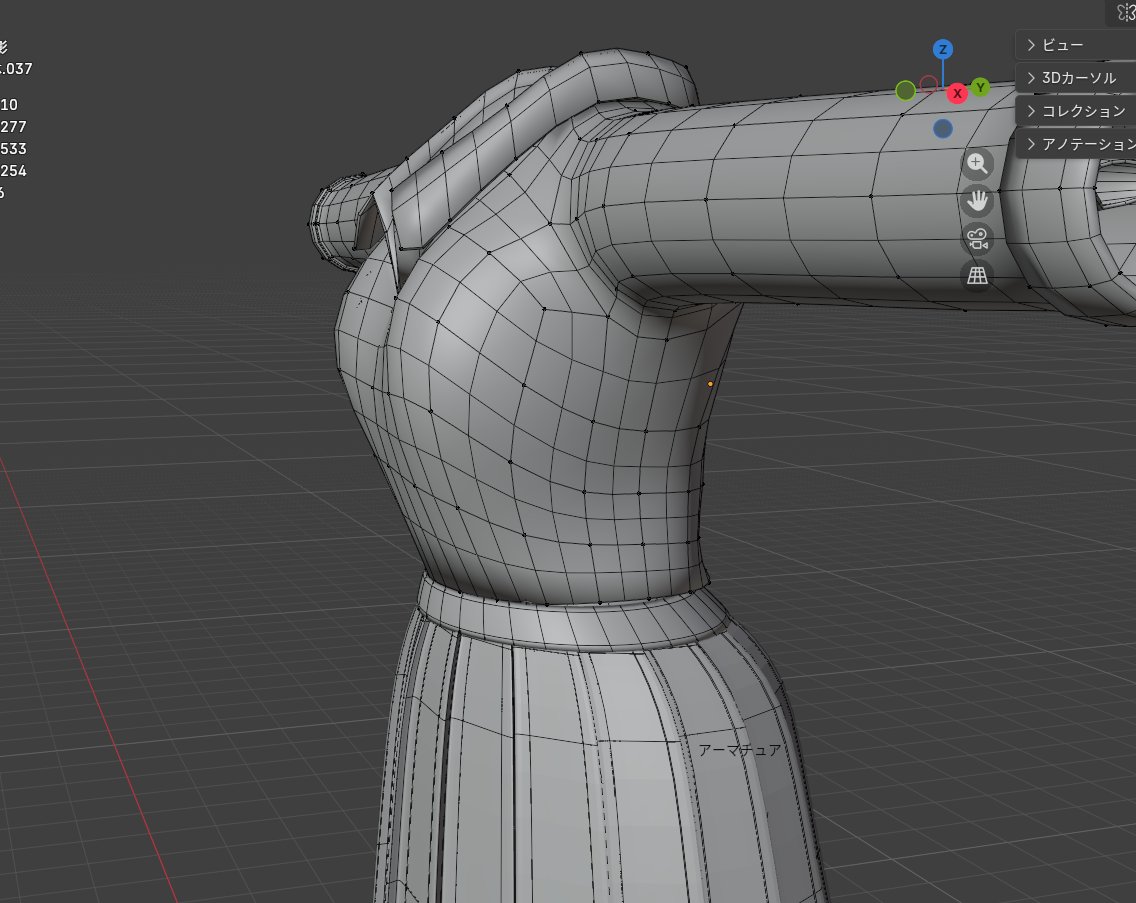Click the magnifier zoom view icon
This screenshot has height=903, width=1136.
click(x=977, y=164)
